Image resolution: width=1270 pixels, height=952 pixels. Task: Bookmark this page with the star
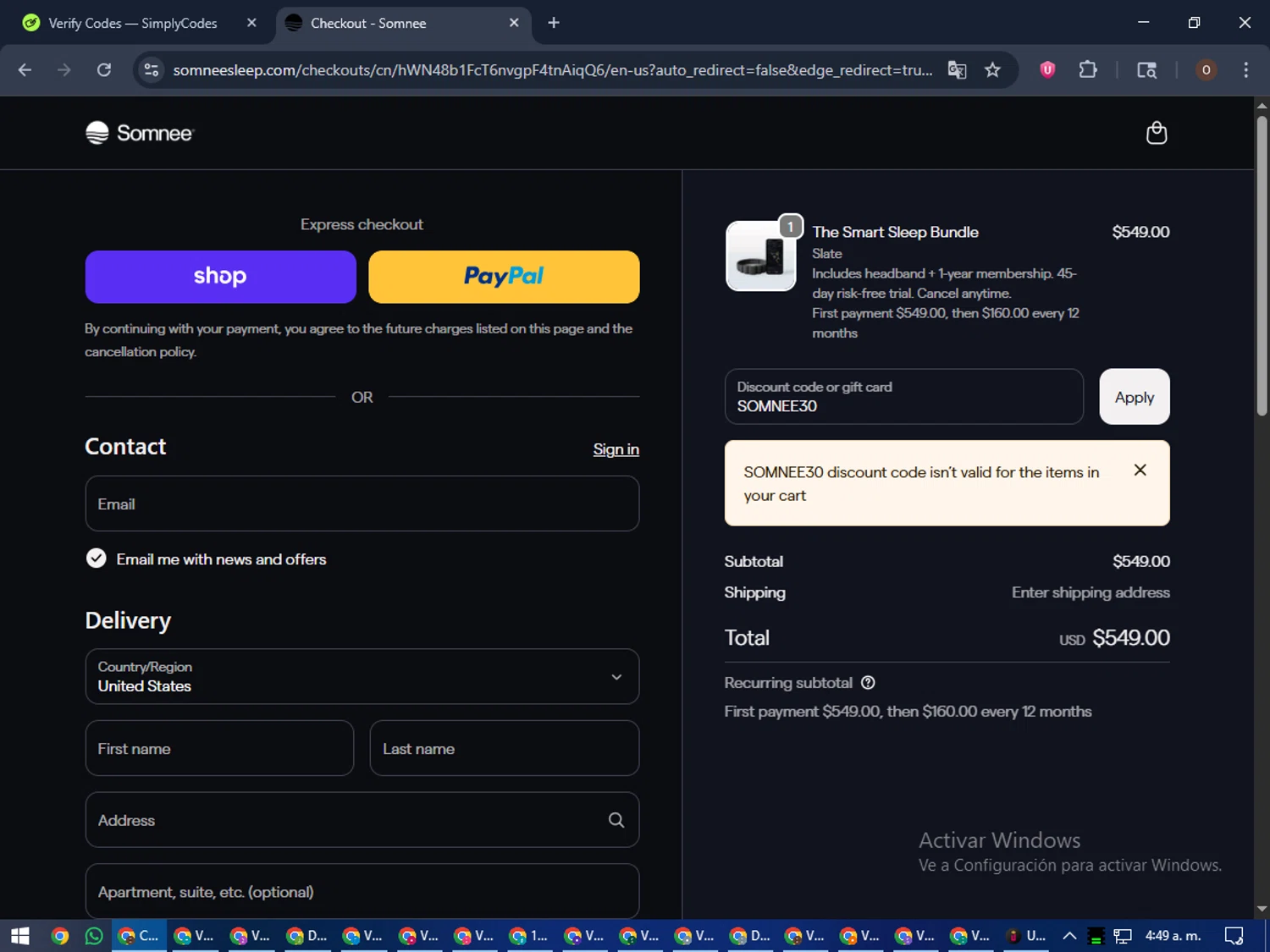992,70
